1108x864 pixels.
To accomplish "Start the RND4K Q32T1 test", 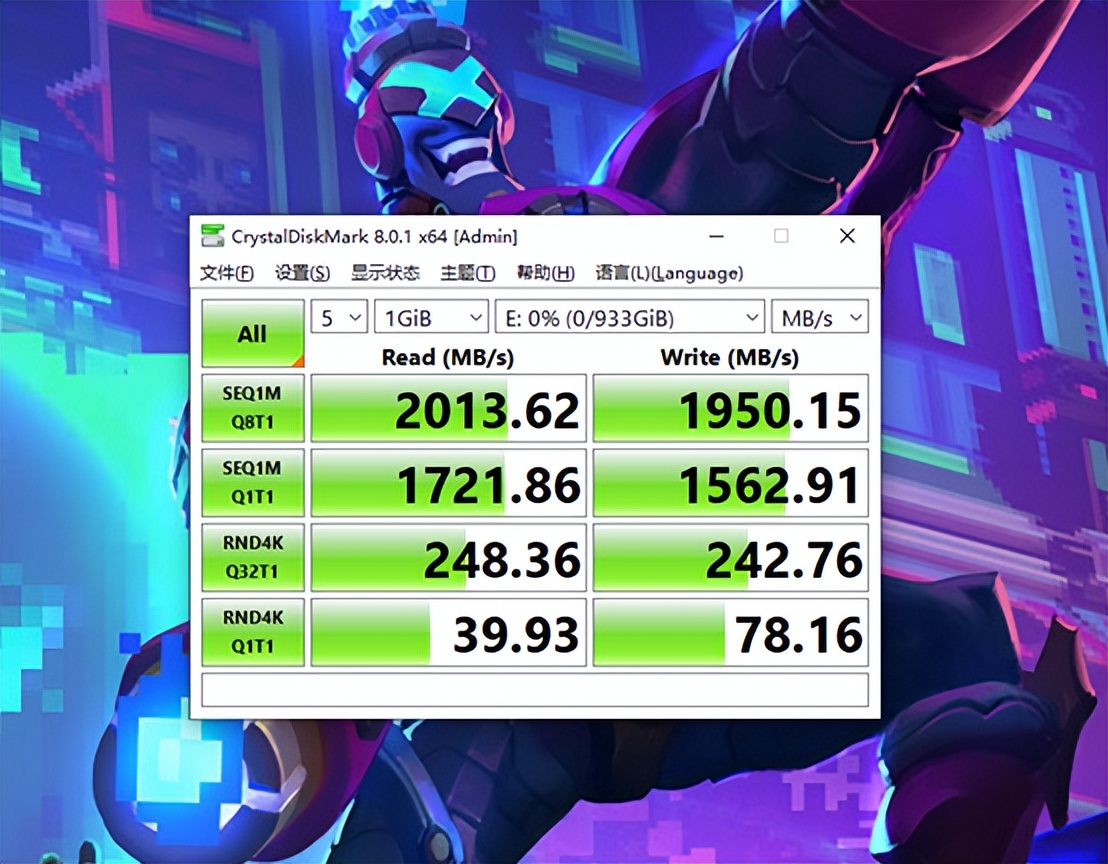I will [x=253, y=557].
